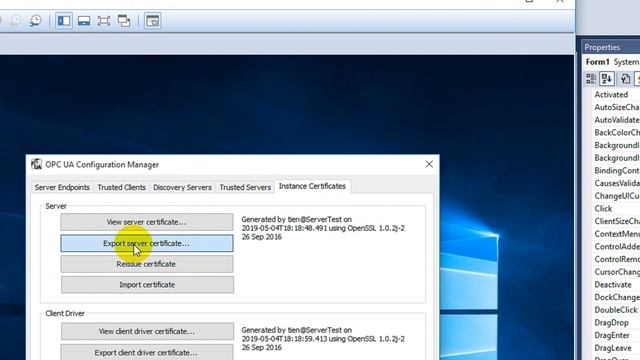Select the DragDrop event row
Screen dimensions: 640x360
[611, 322]
